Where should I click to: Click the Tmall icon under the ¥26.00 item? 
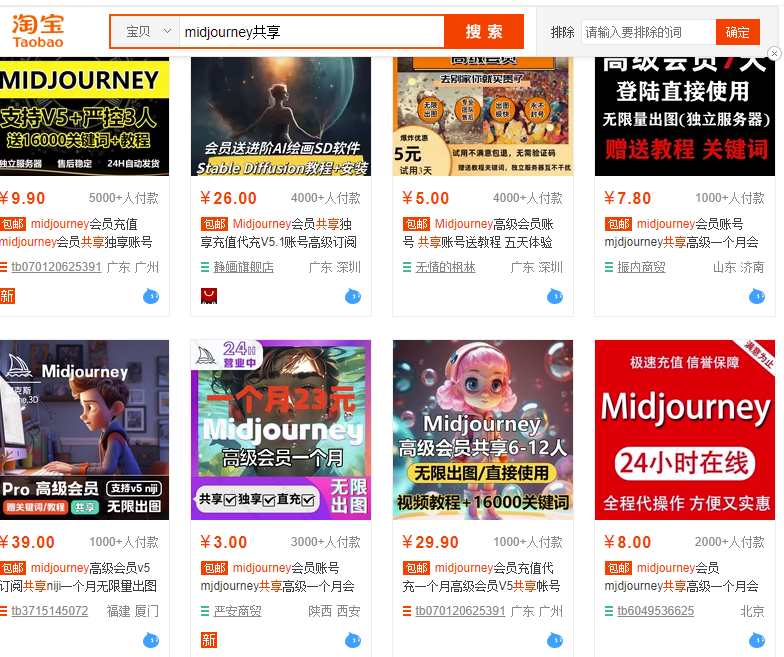(209, 296)
